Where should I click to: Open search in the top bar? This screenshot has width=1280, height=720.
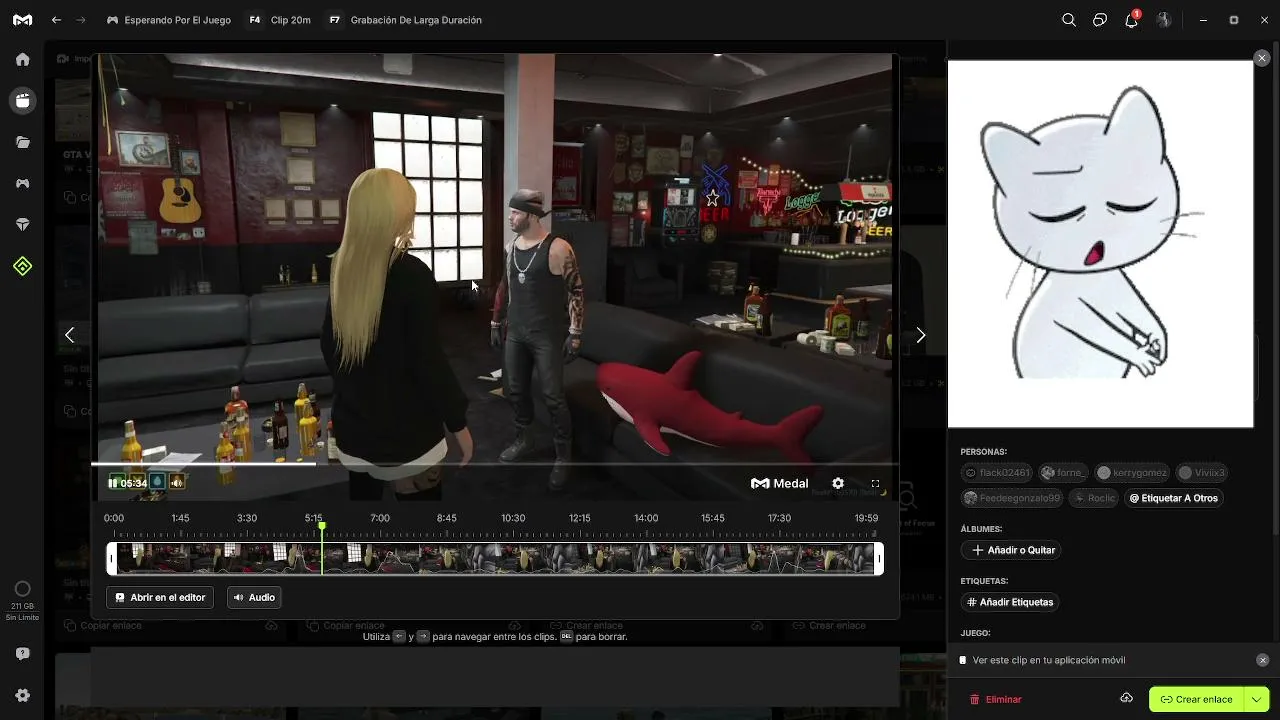(1069, 20)
